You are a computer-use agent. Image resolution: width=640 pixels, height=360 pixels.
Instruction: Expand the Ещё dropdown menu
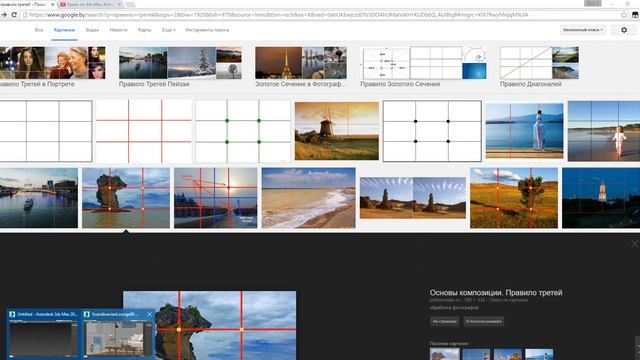point(168,30)
